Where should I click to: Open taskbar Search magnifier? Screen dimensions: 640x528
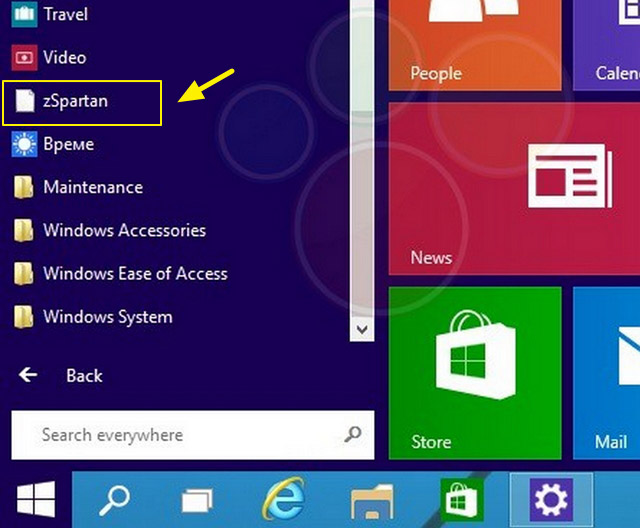coord(118,497)
